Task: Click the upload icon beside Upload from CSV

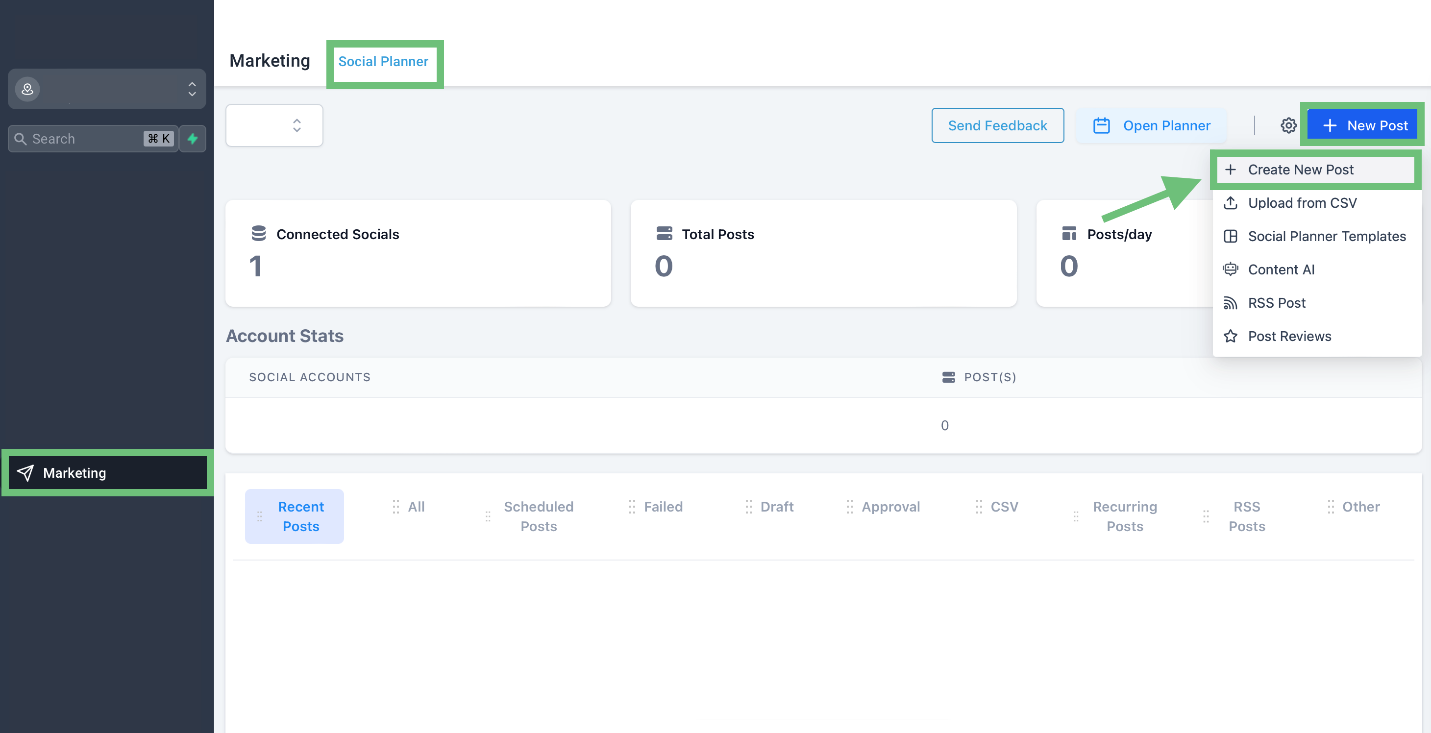Action: [1231, 203]
